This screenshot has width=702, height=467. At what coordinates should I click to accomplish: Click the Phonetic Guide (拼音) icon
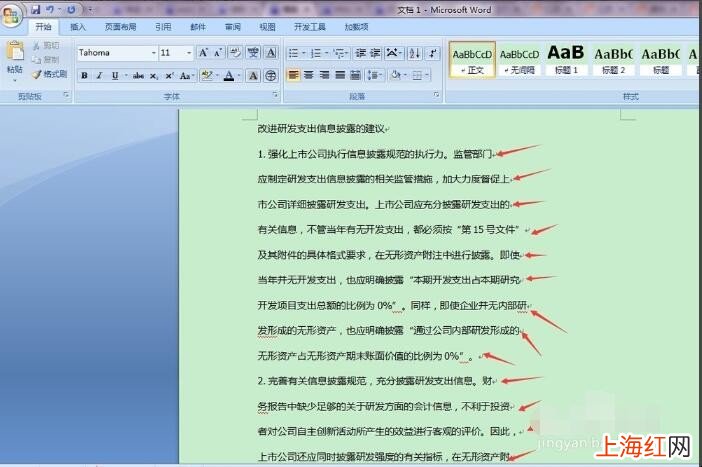pyautogui.click(x=253, y=53)
